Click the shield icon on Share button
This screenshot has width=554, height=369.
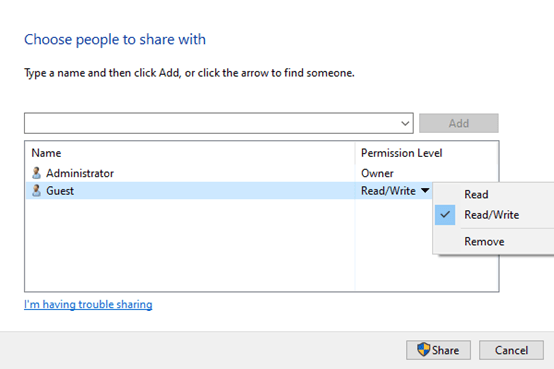[423, 350]
